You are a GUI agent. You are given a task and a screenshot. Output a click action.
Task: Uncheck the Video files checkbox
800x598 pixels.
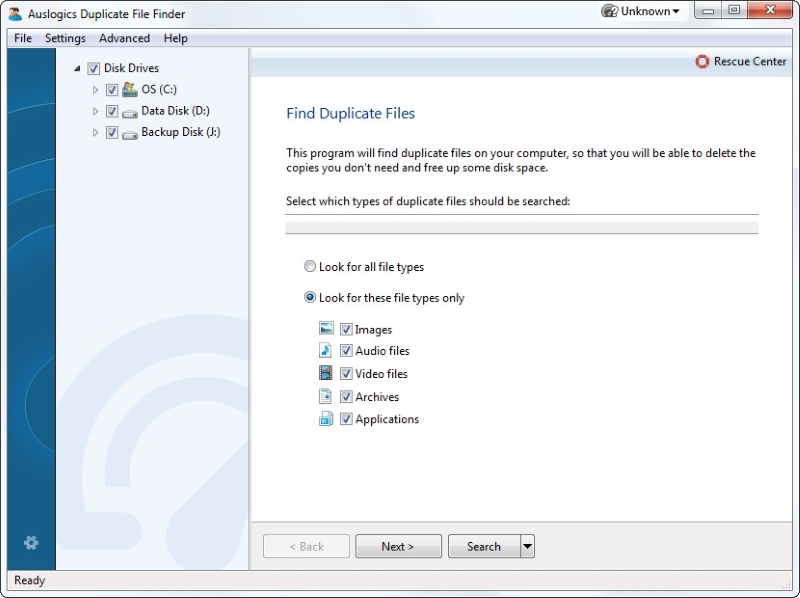(x=346, y=373)
